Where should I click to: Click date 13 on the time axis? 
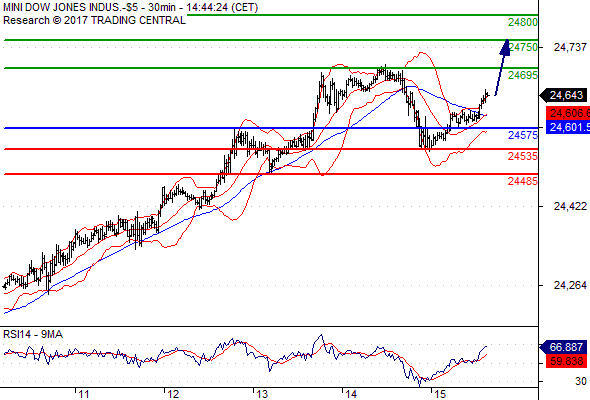pyautogui.click(x=262, y=394)
